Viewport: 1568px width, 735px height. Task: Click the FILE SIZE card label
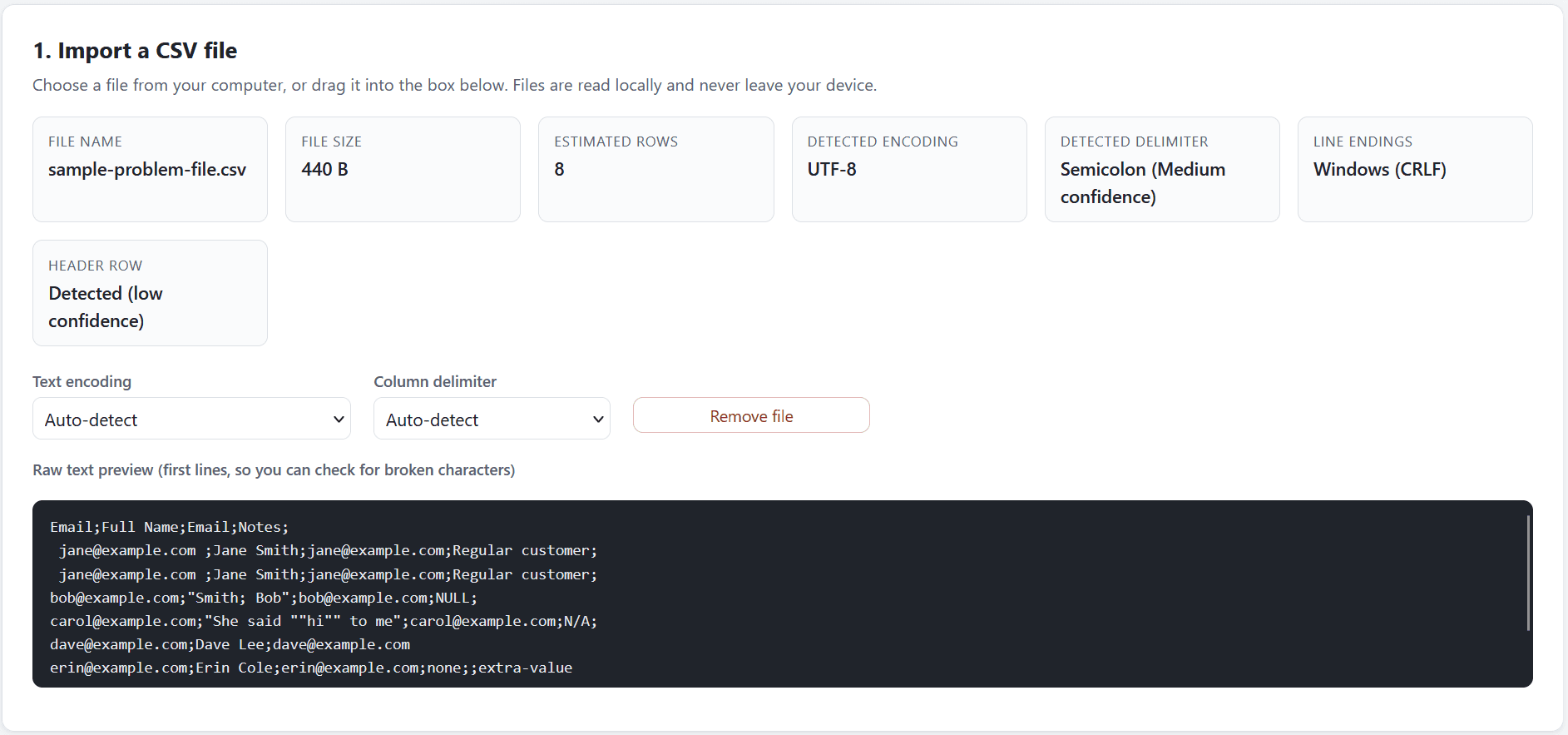[331, 142]
